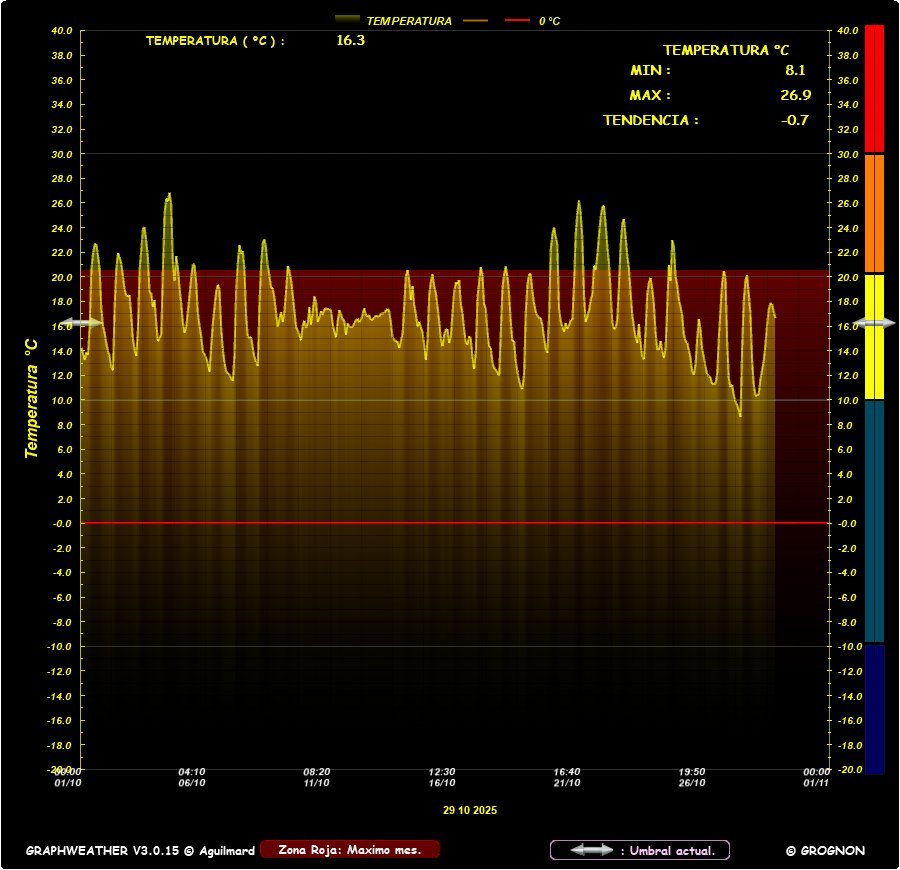
Task: Click the orange segment of the color scale
Action: [x=874, y=213]
